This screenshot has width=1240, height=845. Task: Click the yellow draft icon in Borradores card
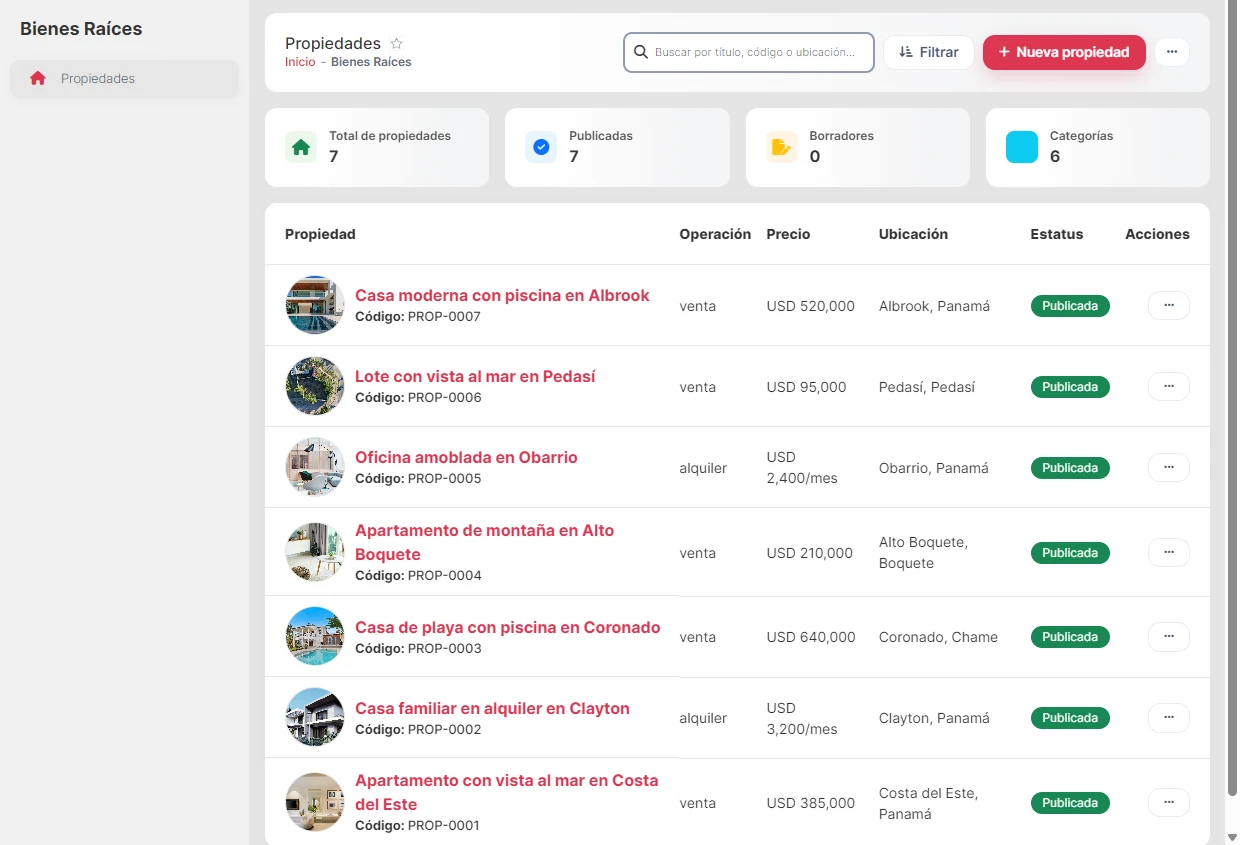click(x=782, y=147)
